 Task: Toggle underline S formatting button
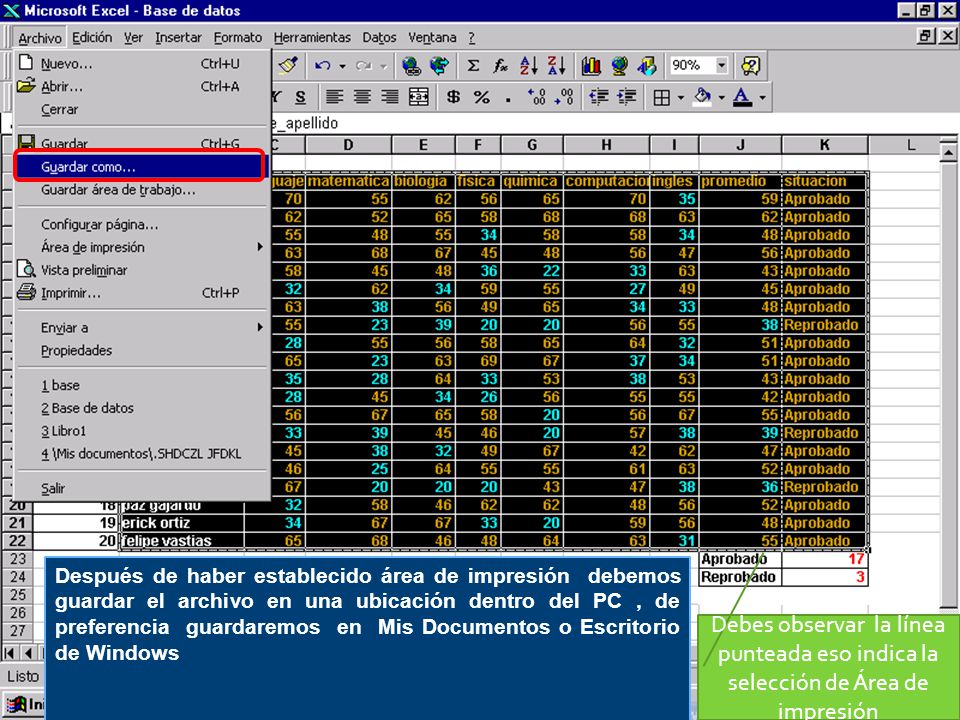click(x=300, y=97)
